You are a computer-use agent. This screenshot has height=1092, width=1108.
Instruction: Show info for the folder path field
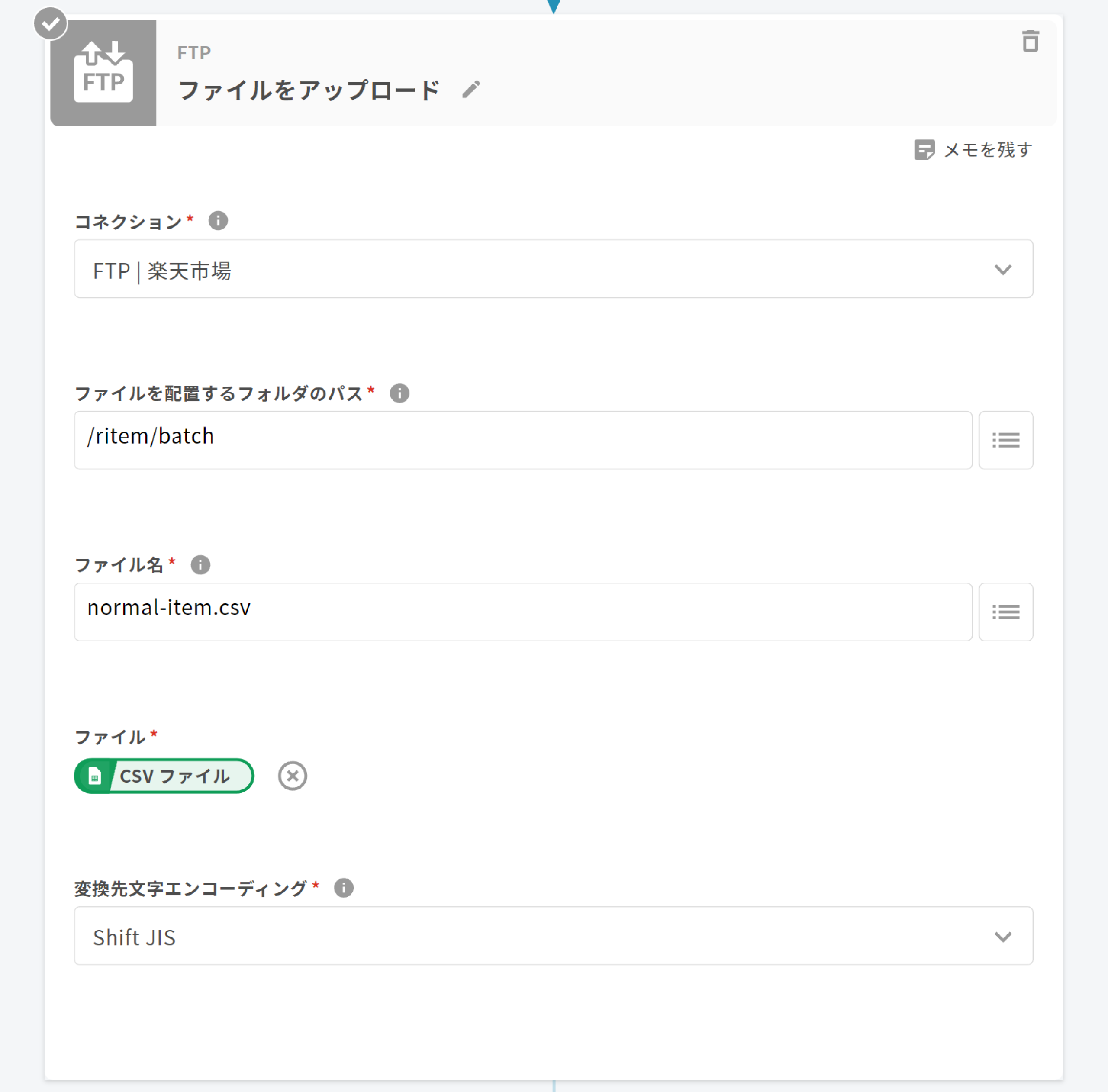point(400,393)
